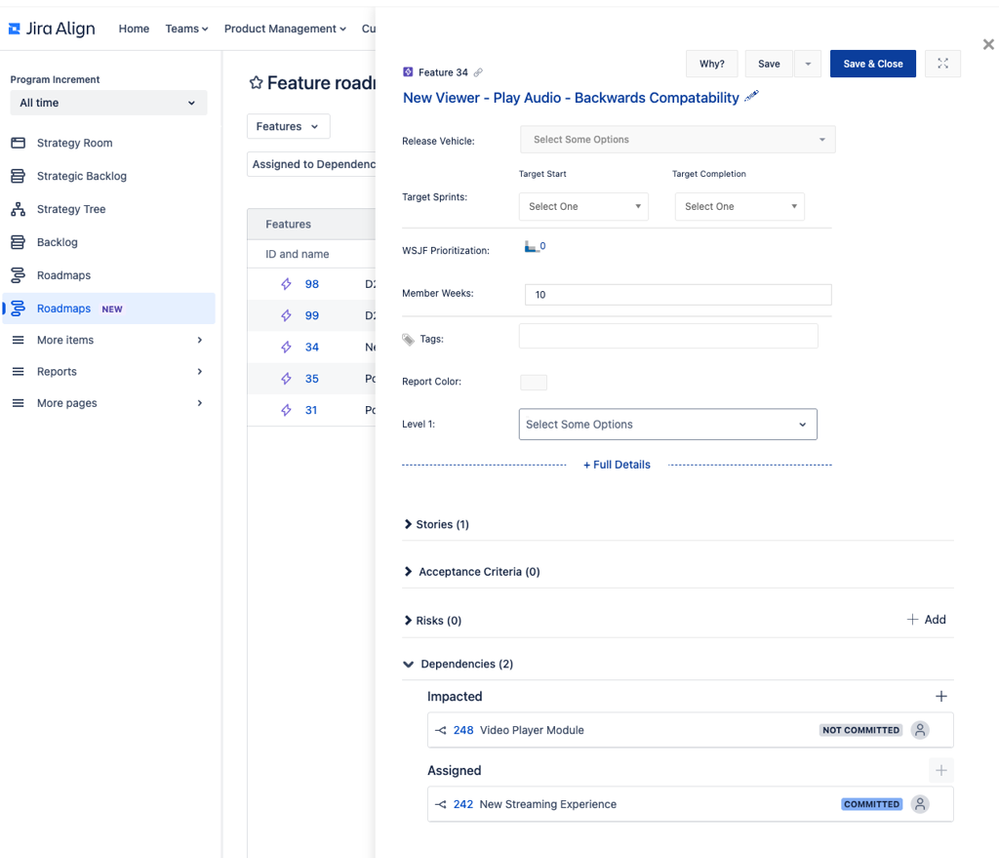The image size is (999, 858).
Task: Open the WSJF Prioritization value 0 link
Action: point(543,246)
